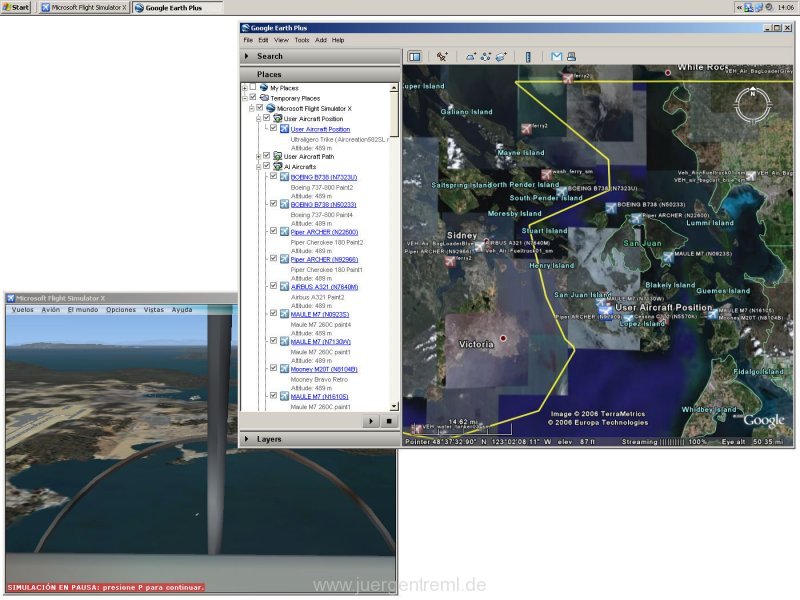Click plane icon of BOEING B738 (N7323U) row
800x600 pixels.
click(284, 177)
